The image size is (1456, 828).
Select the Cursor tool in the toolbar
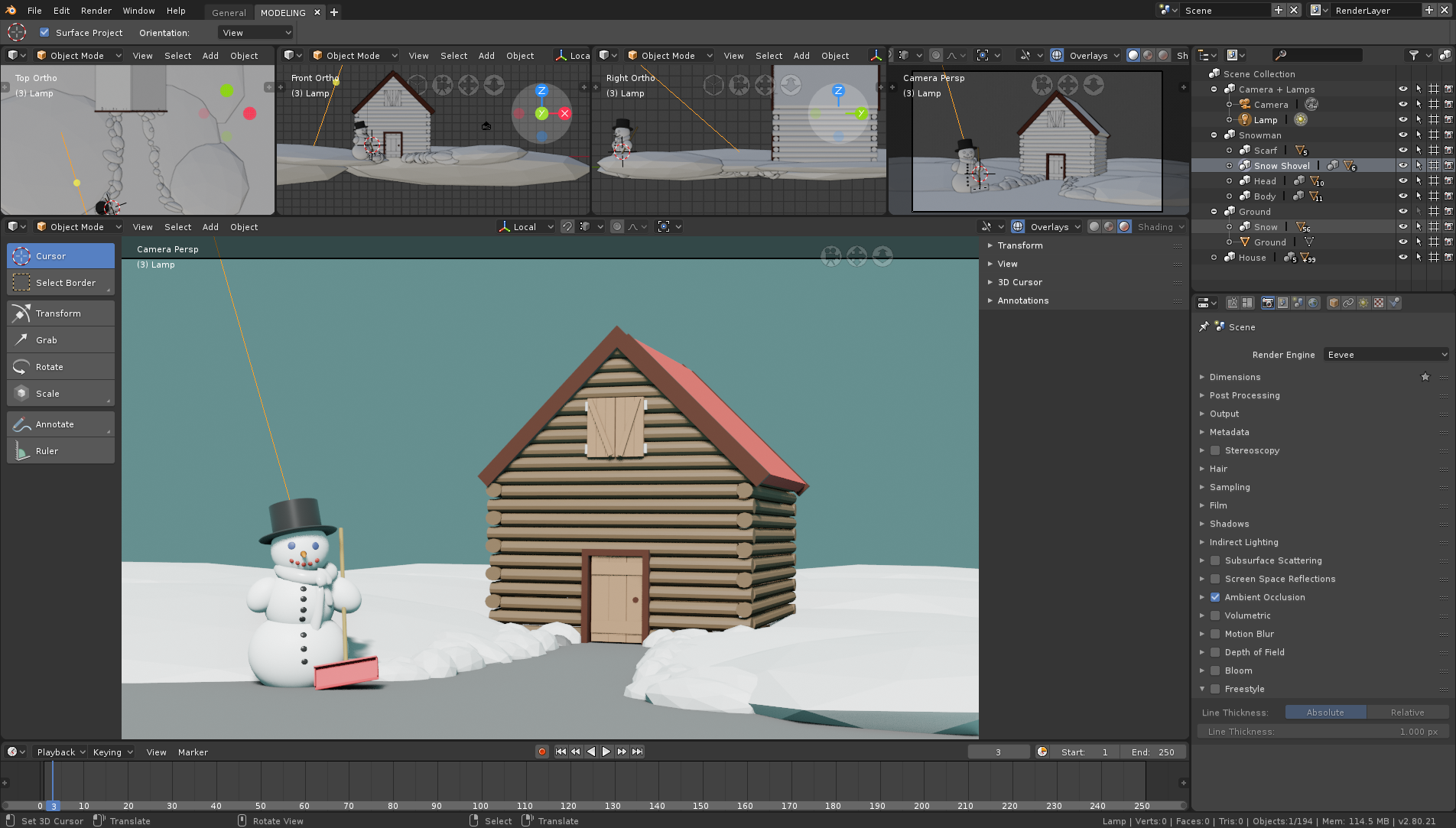[60, 256]
